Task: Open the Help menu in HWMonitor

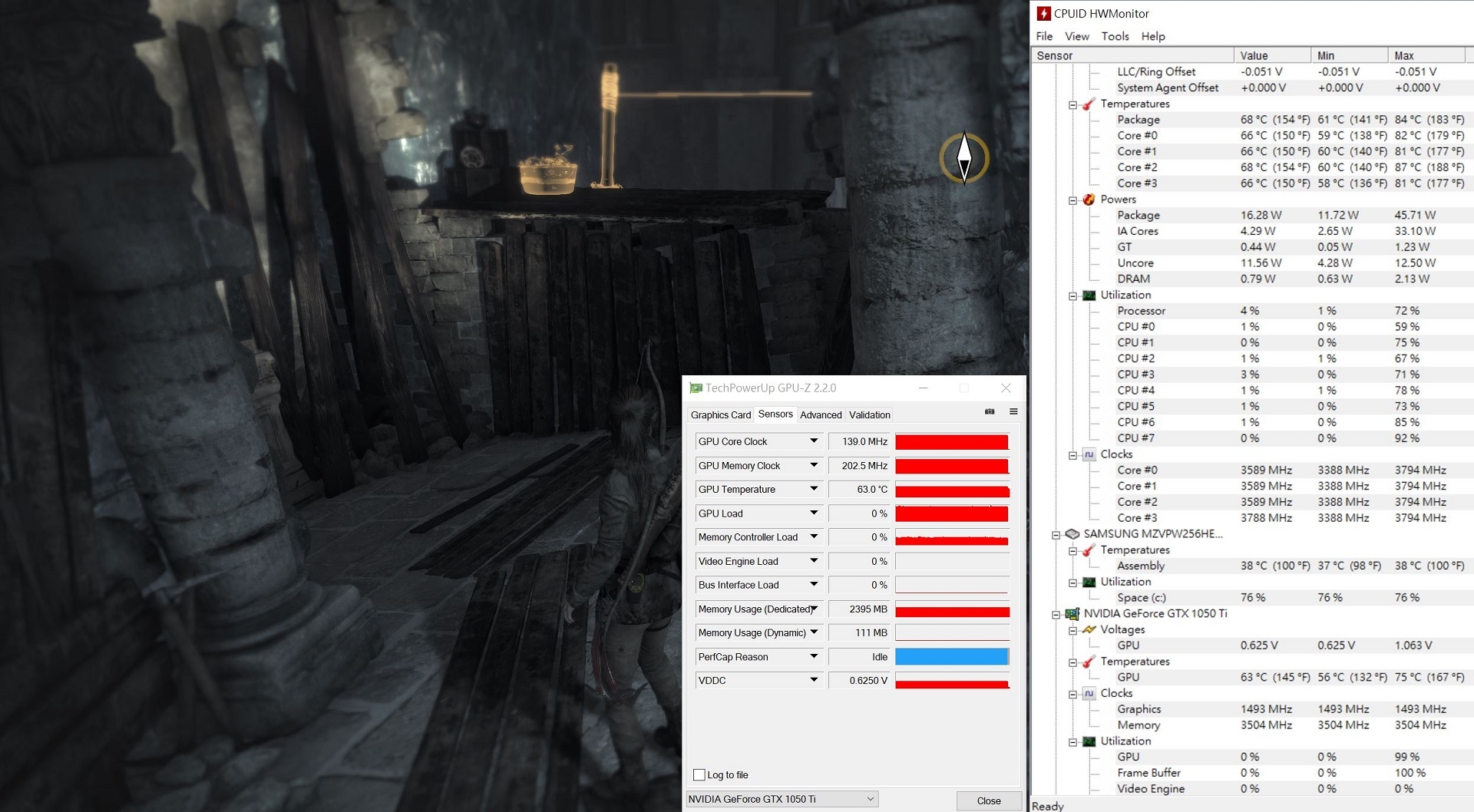Action: coord(1153,36)
